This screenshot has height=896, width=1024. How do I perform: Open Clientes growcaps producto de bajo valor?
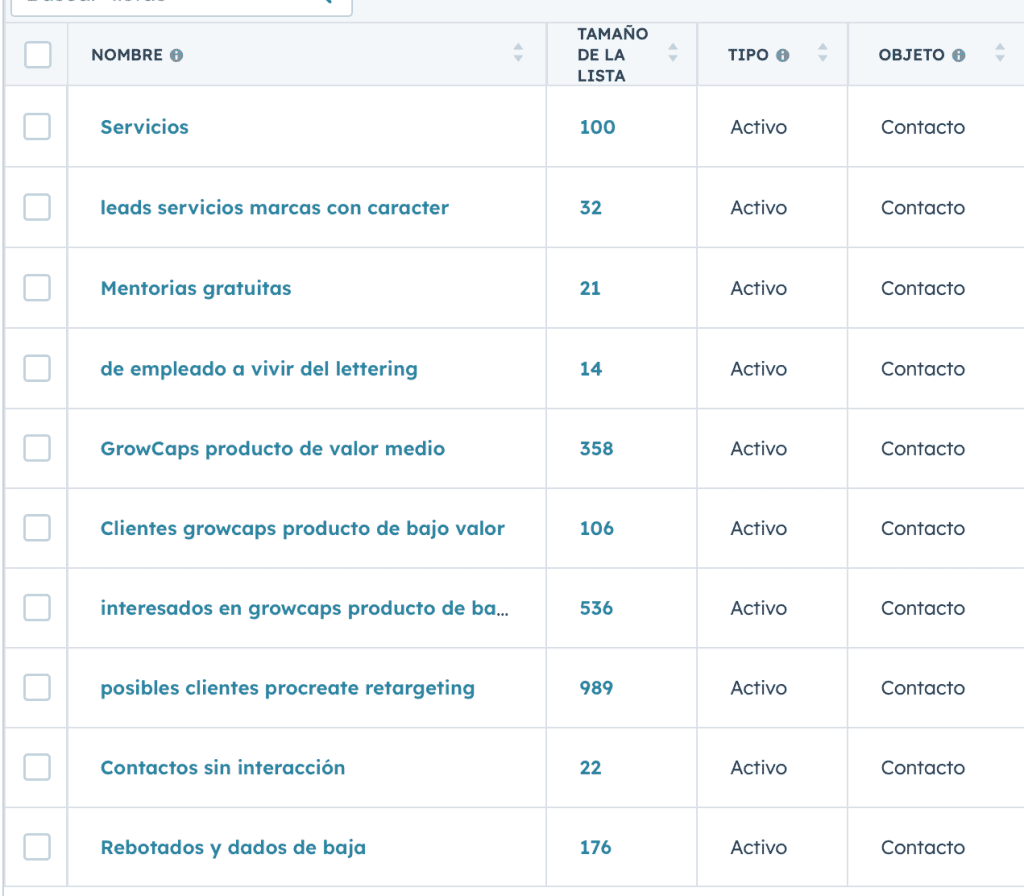click(302, 528)
